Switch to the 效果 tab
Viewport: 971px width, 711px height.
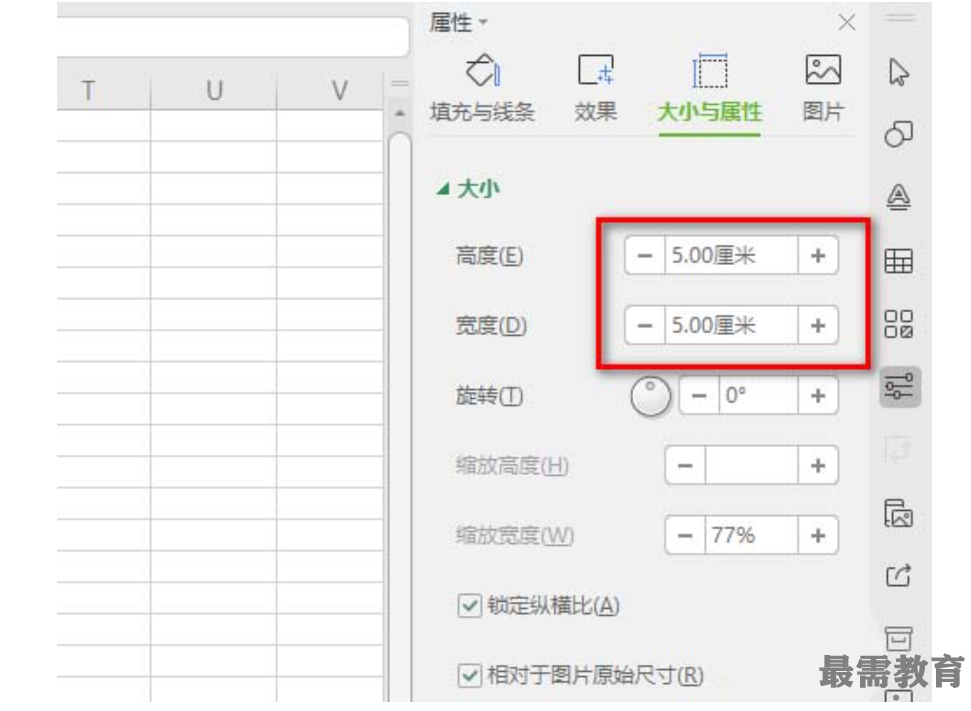click(x=595, y=89)
